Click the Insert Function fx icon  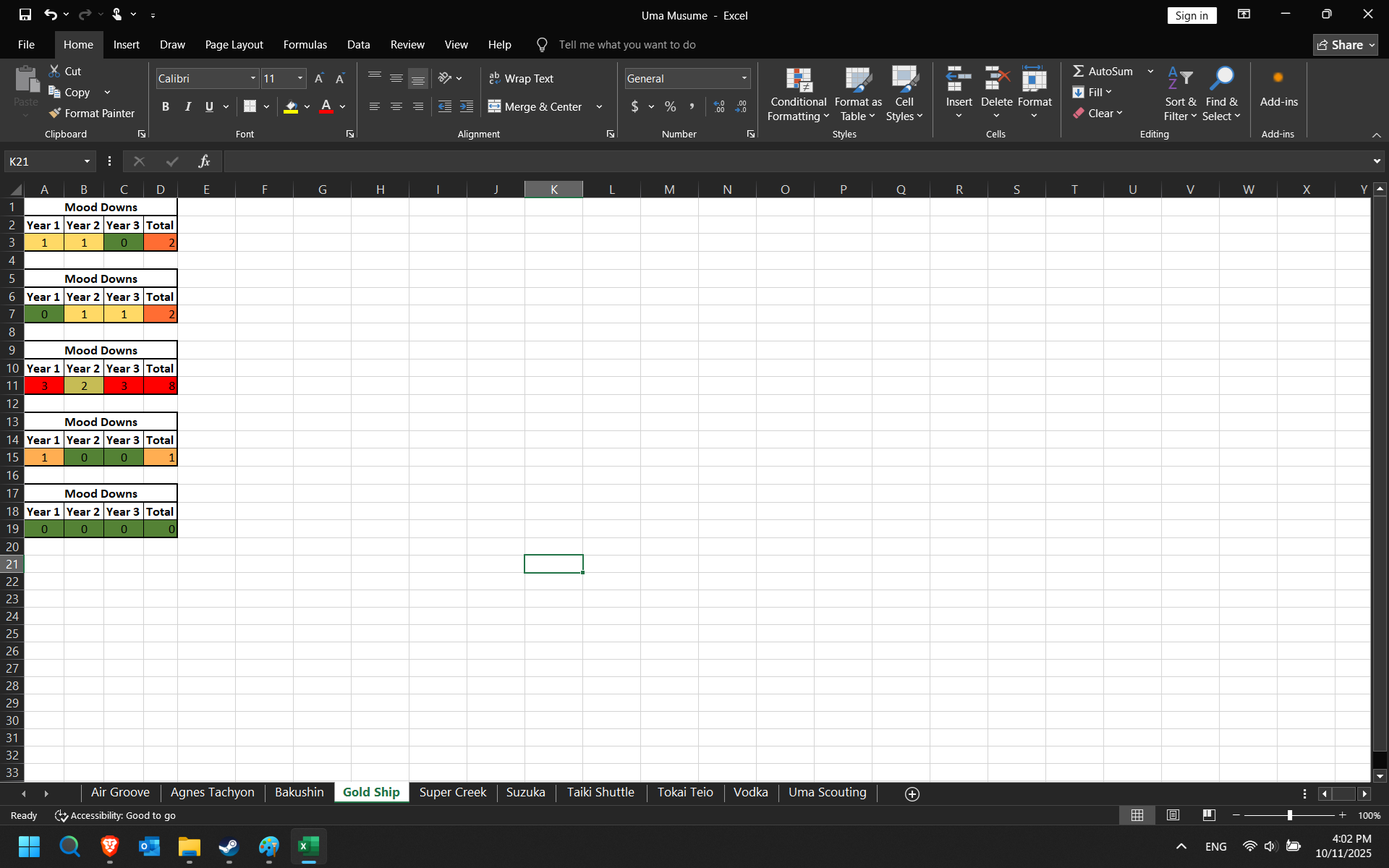(204, 161)
